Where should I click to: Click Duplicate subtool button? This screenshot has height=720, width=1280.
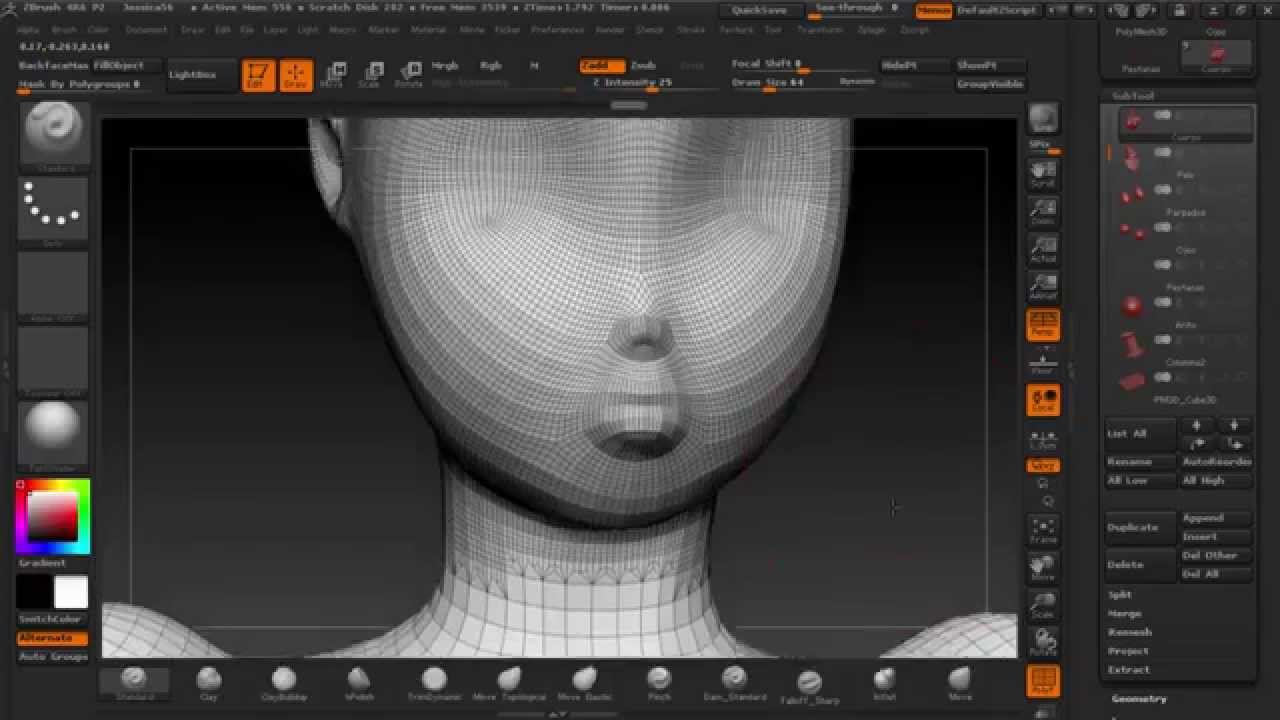pyautogui.click(x=1139, y=527)
